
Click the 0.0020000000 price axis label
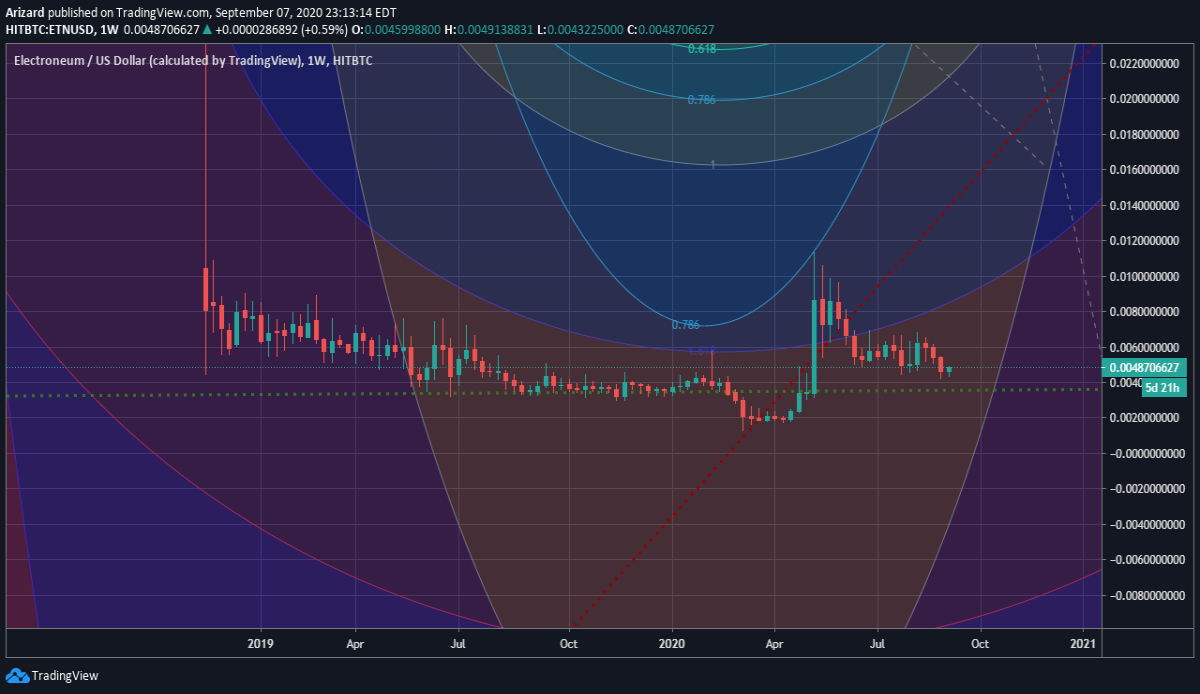[x=1146, y=418]
